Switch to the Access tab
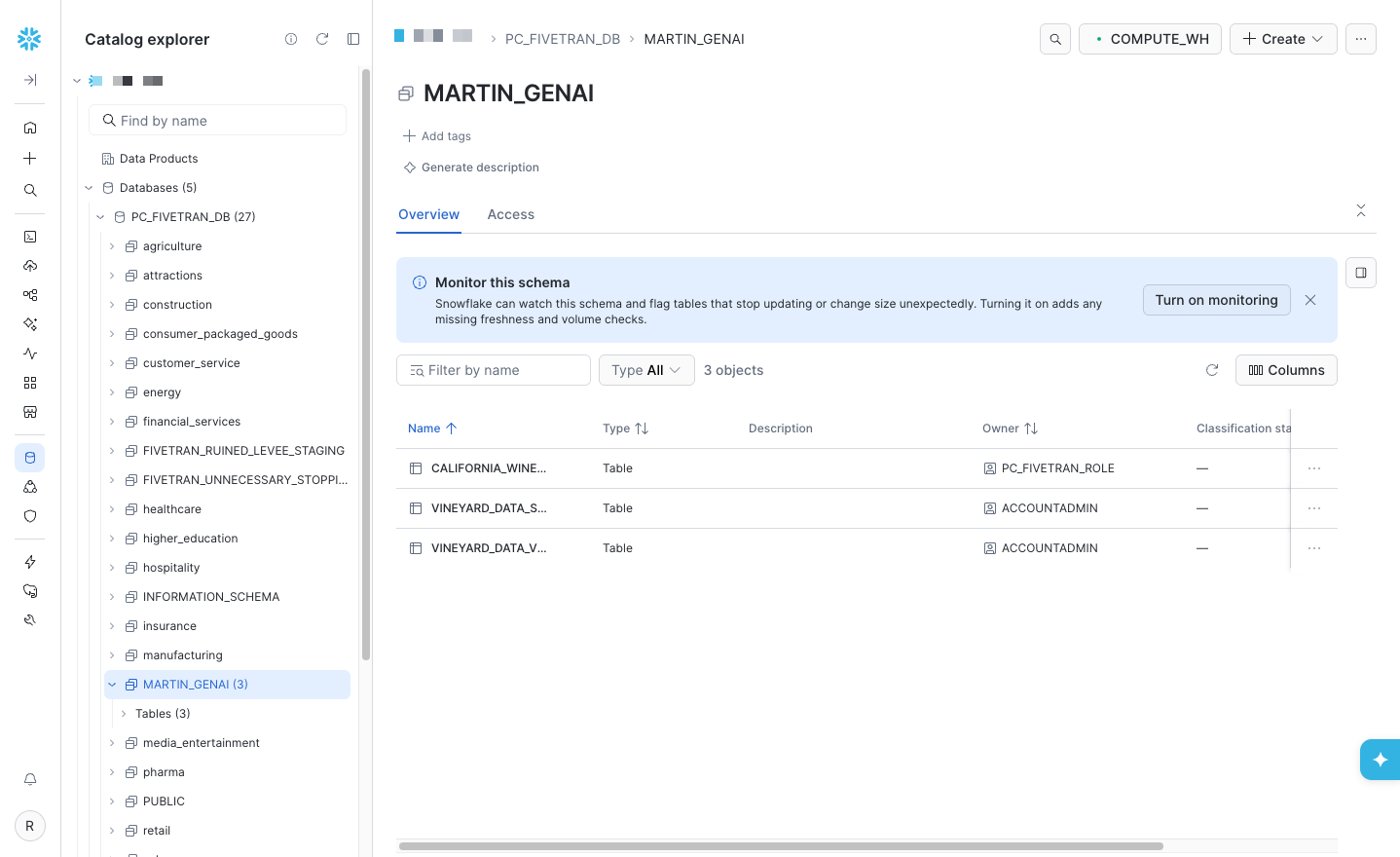 tap(511, 214)
